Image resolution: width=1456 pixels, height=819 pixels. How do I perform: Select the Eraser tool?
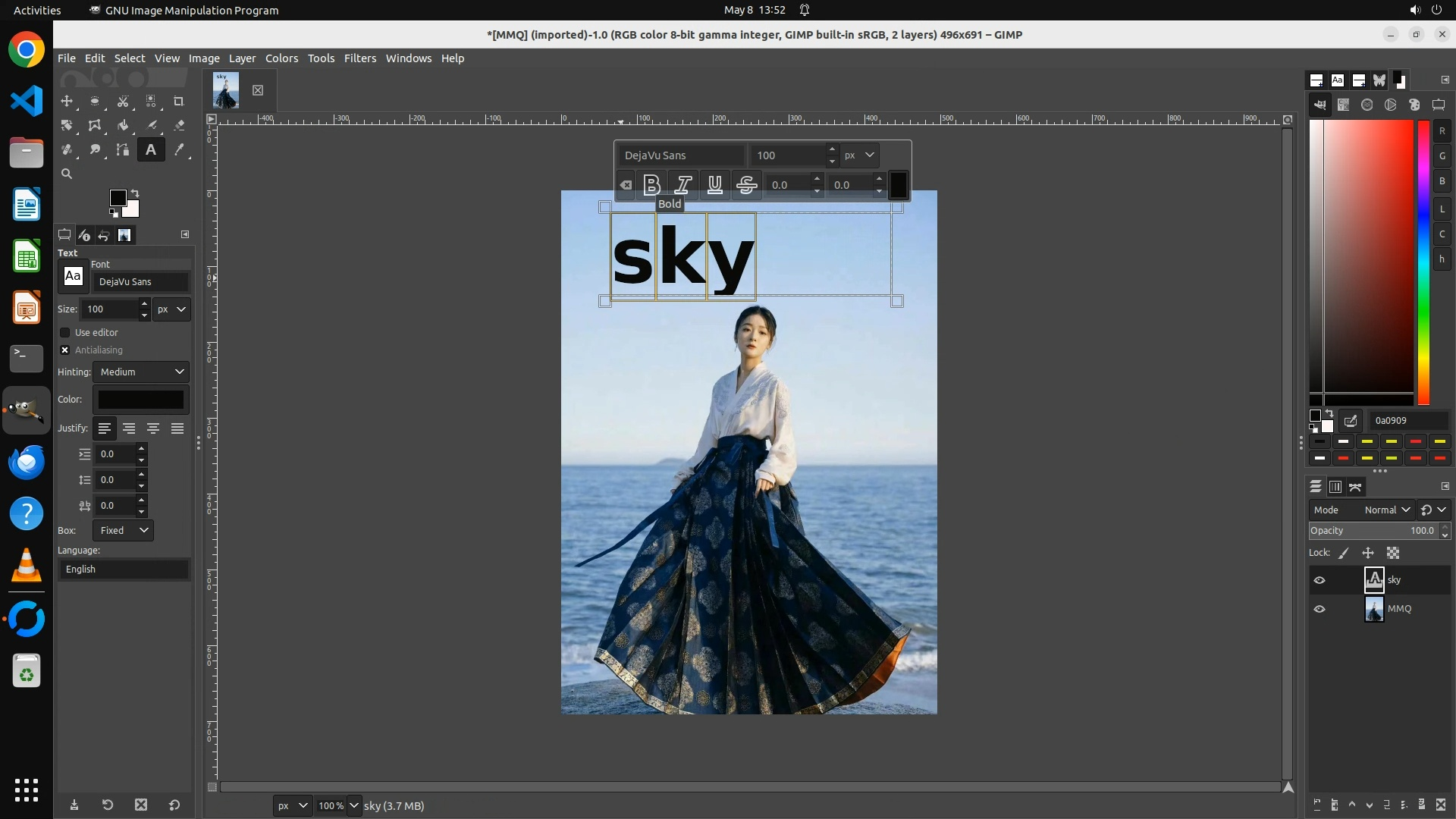[x=179, y=125]
